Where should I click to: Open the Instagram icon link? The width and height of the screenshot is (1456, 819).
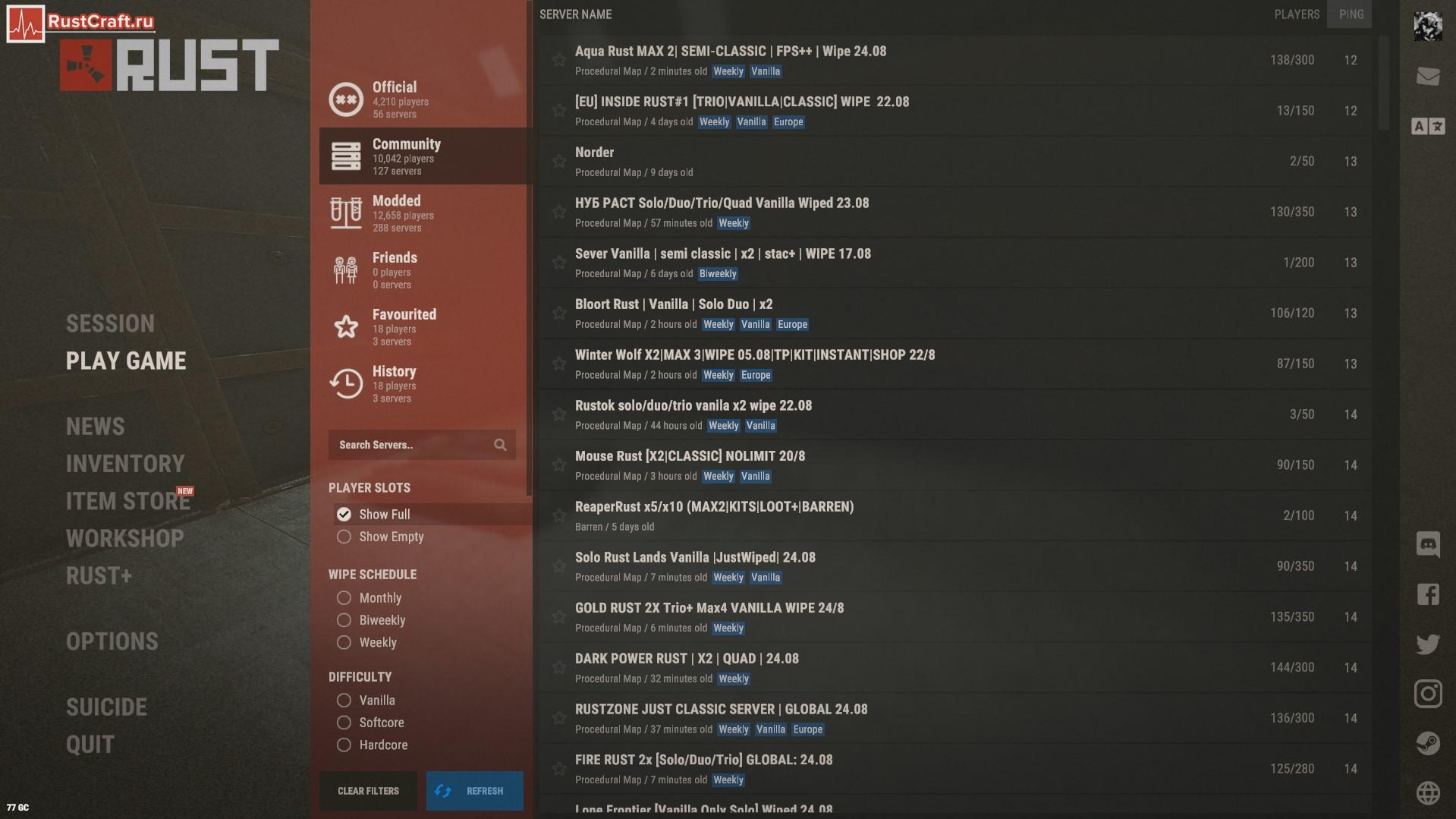click(1428, 694)
